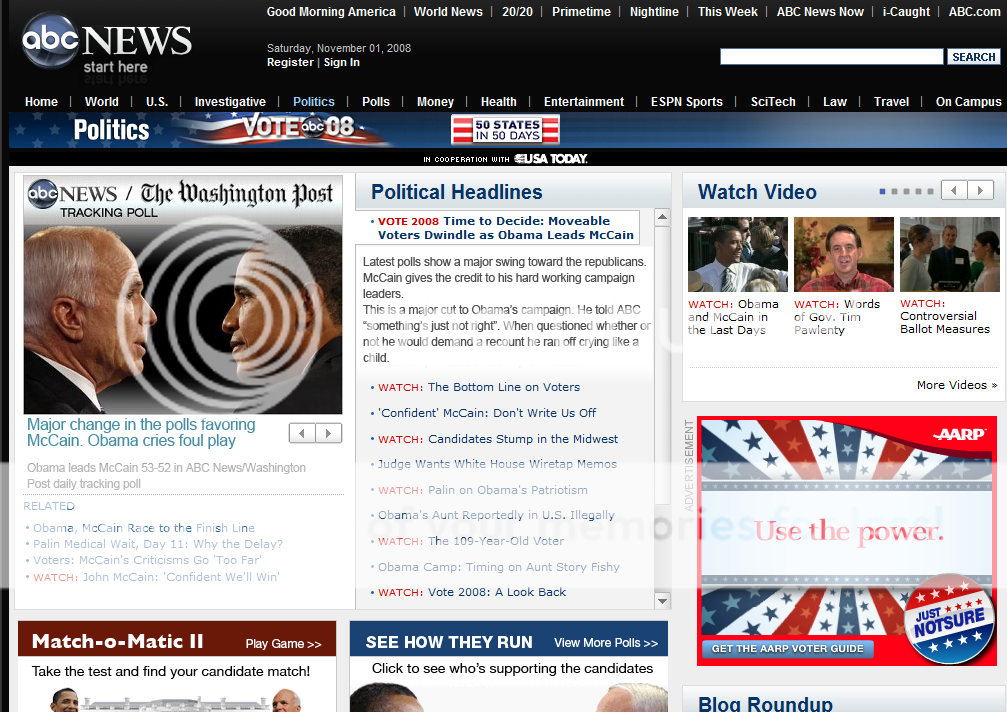Click the ABC News logo

click(x=107, y=44)
